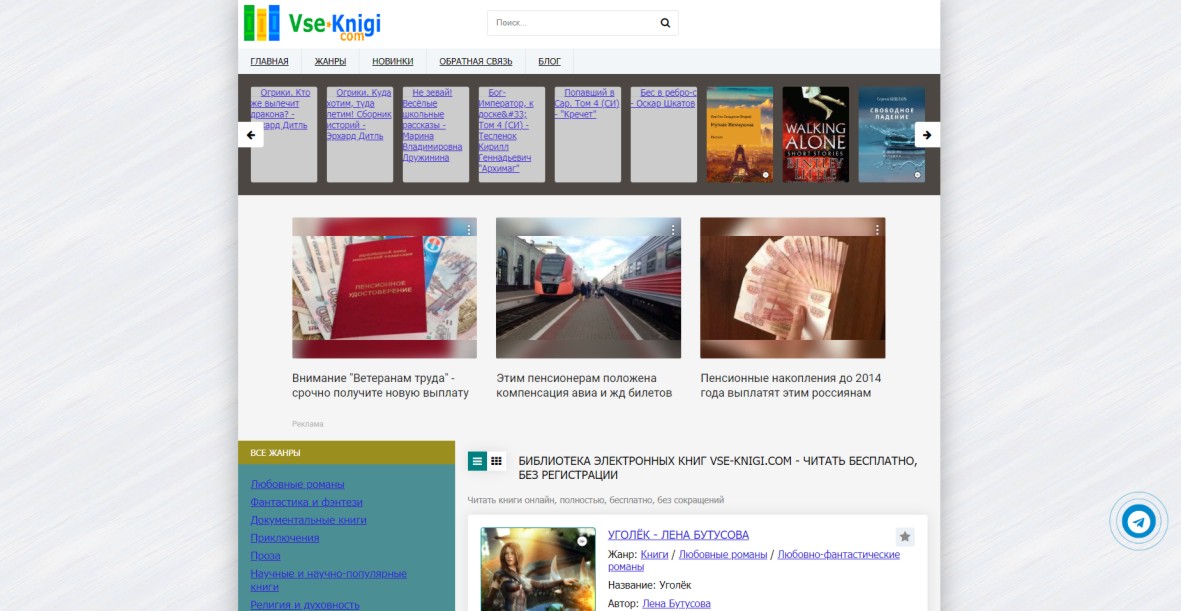Open the cash ad three-dot menu

(x=877, y=230)
